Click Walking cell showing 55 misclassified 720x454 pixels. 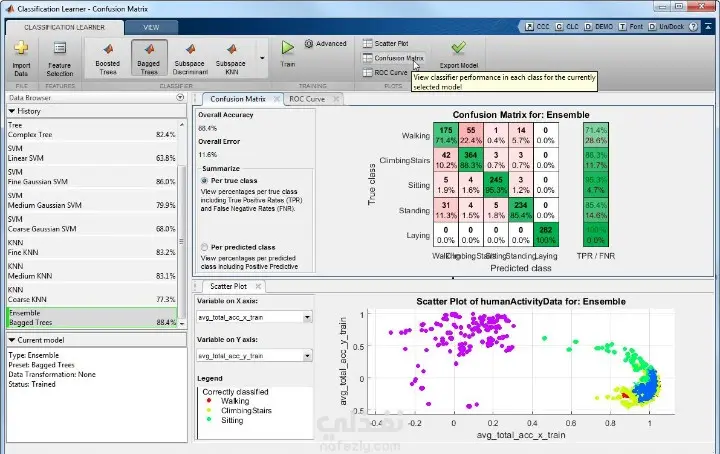pos(471,135)
